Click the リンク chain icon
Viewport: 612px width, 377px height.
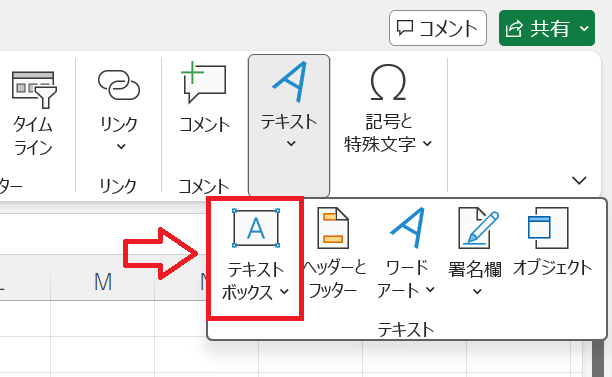[x=119, y=85]
